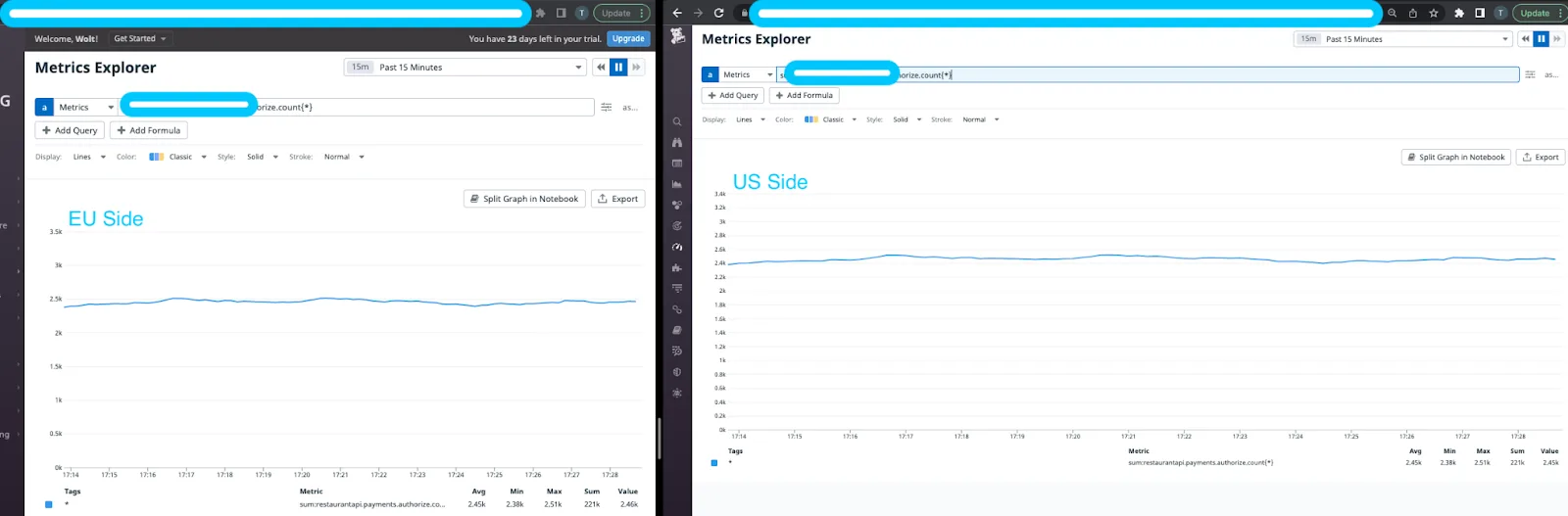Toggle blue series legend box in US table
This screenshot has height=516, width=1568.
714,462
